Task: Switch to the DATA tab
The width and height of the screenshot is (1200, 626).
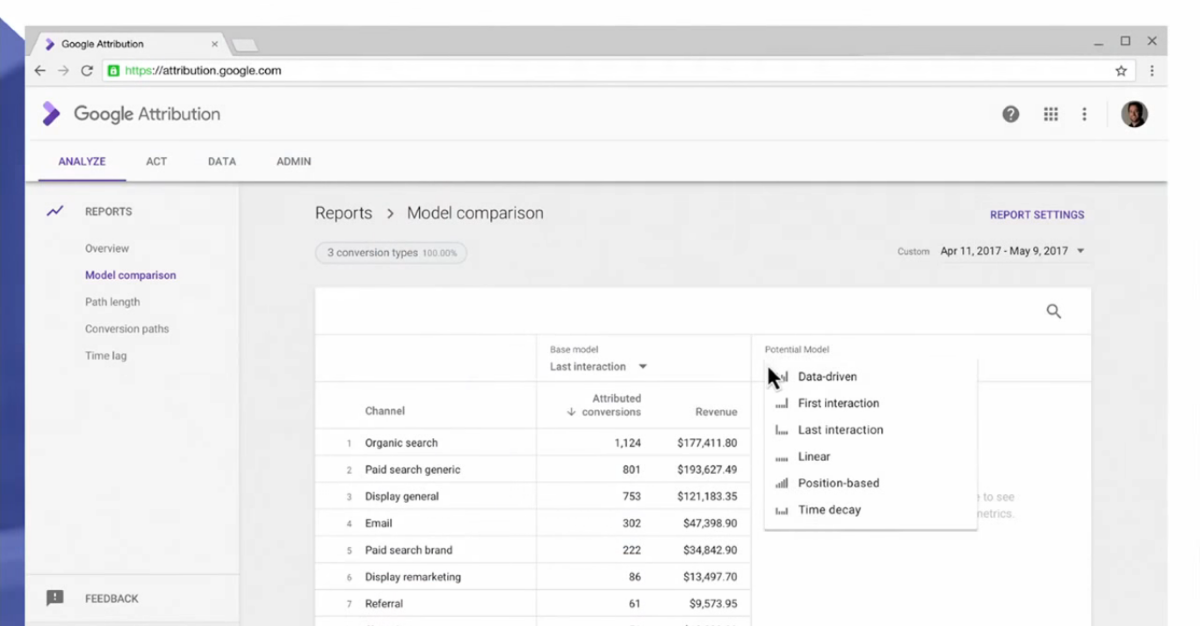Action: point(222,161)
